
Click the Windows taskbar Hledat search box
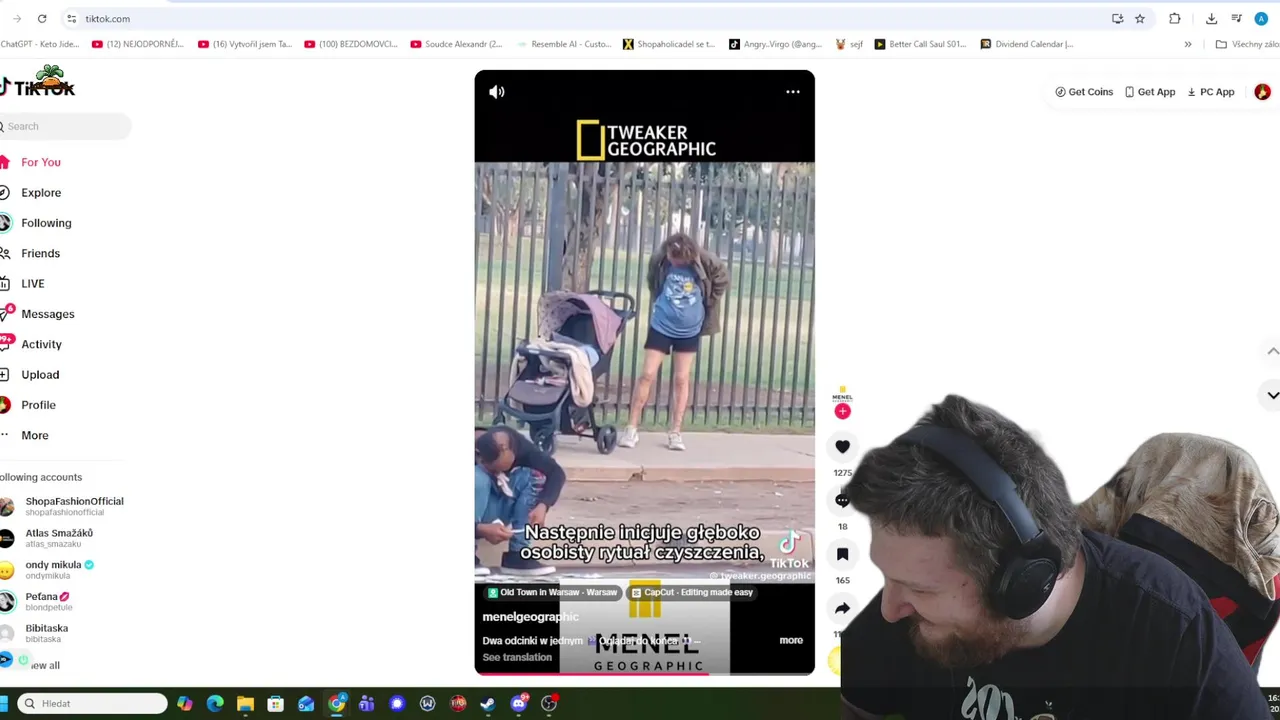pos(92,704)
